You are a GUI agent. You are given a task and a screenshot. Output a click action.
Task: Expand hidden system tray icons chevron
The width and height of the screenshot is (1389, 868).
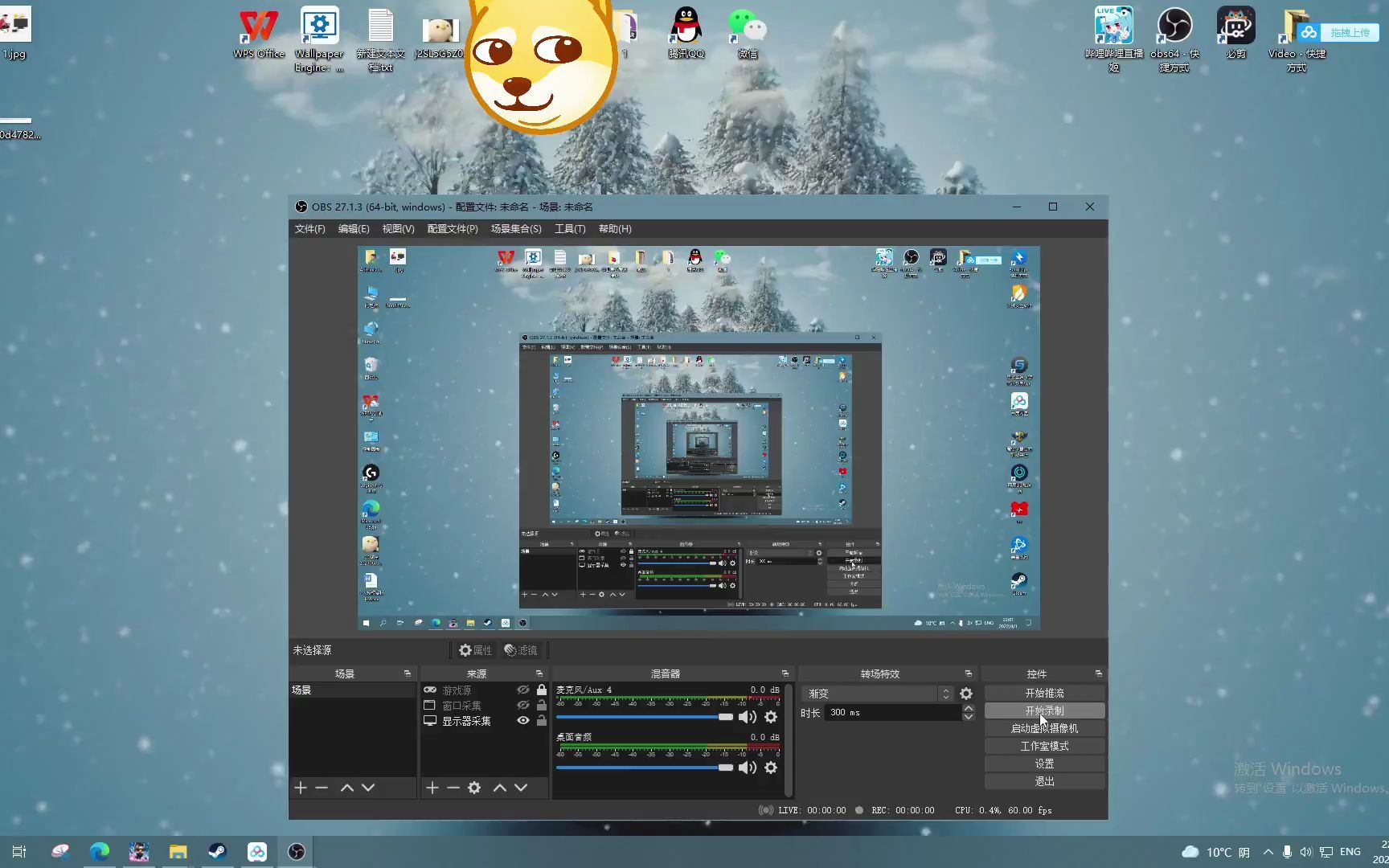(1268, 852)
